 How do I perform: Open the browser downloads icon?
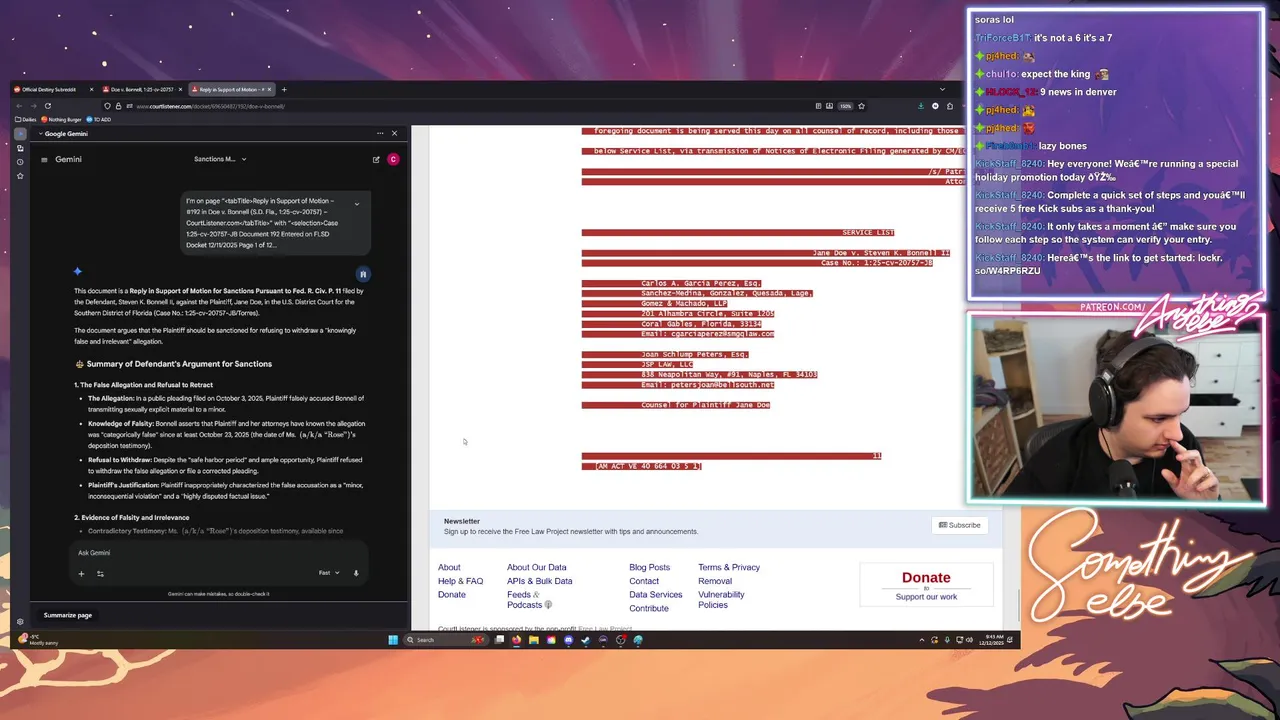921,106
